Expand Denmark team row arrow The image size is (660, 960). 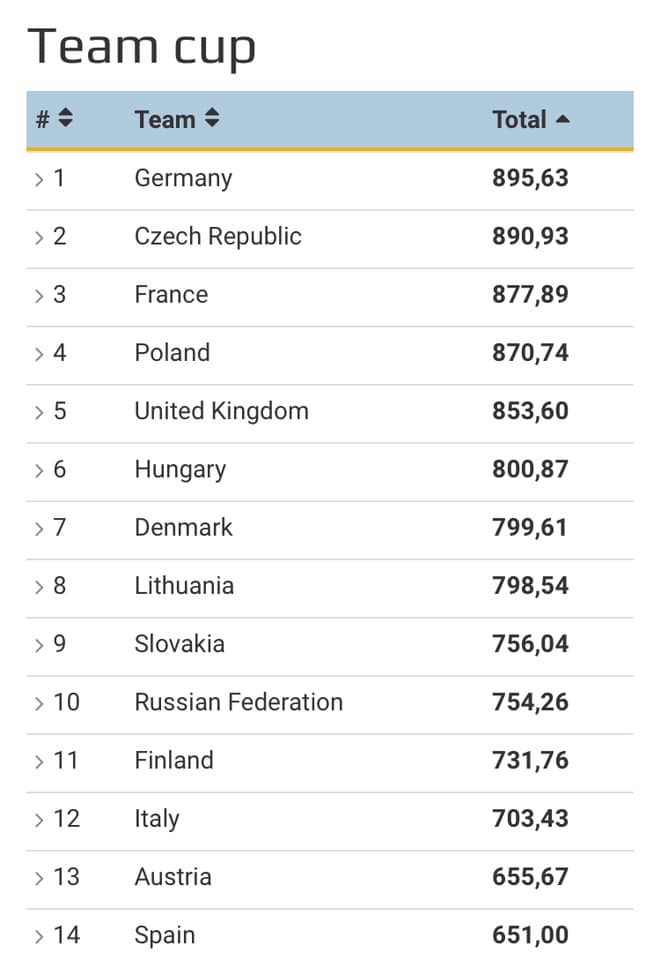[x=39, y=528]
